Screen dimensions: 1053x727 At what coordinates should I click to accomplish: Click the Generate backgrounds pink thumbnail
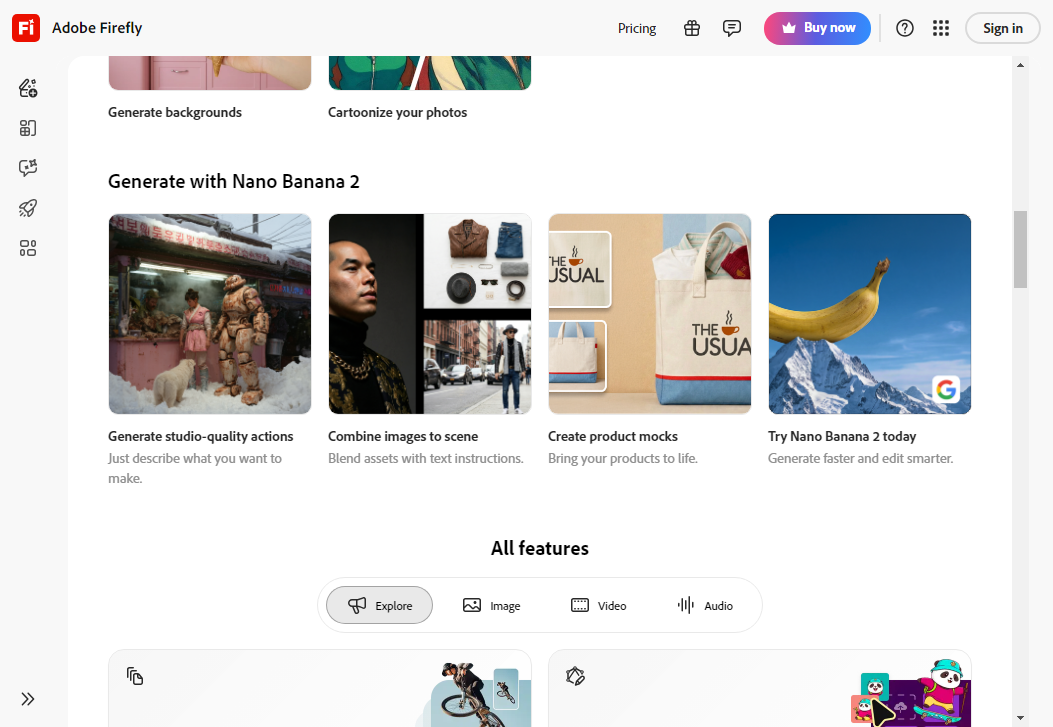tap(210, 72)
